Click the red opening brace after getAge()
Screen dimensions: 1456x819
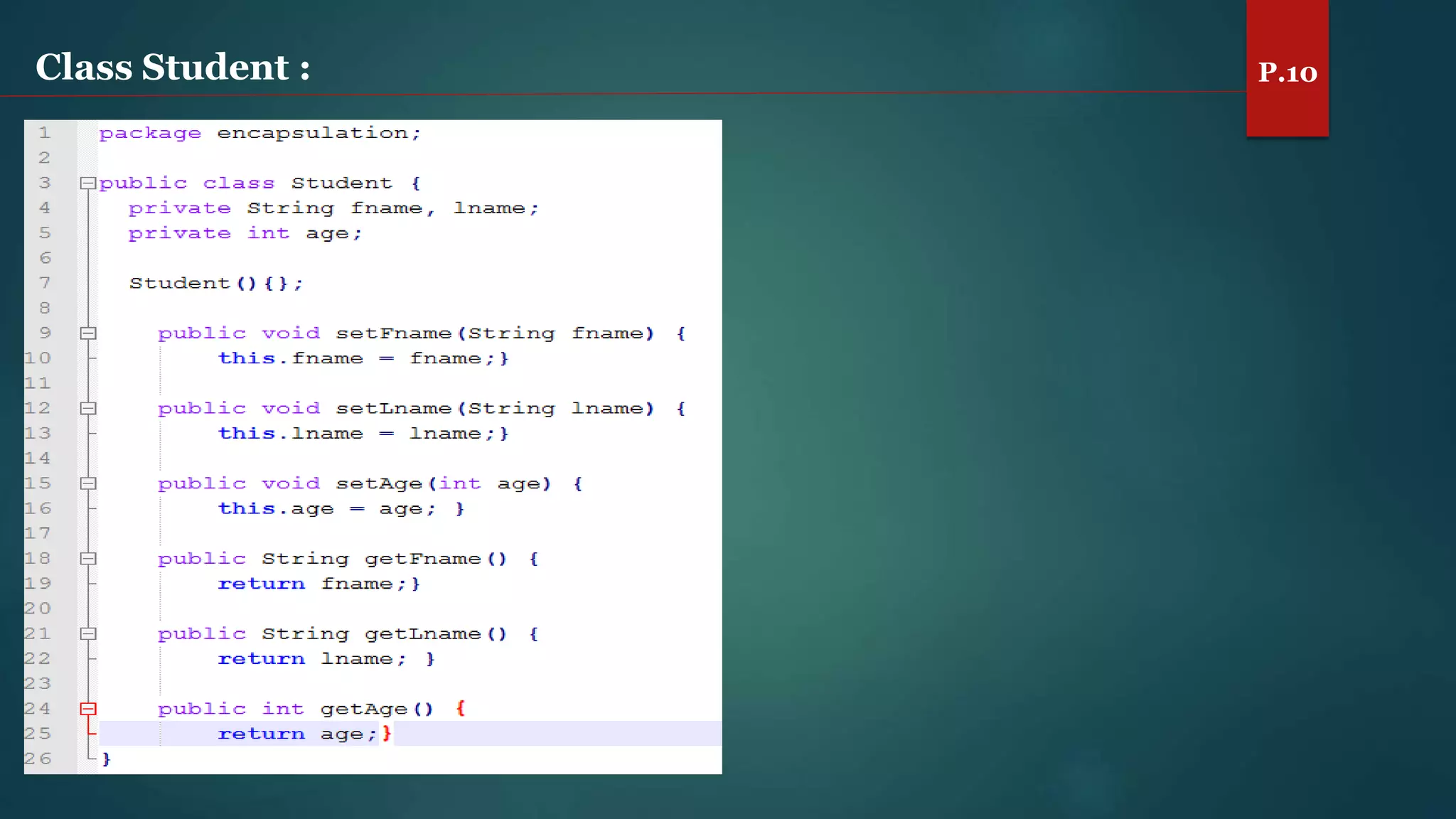click(x=461, y=708)
